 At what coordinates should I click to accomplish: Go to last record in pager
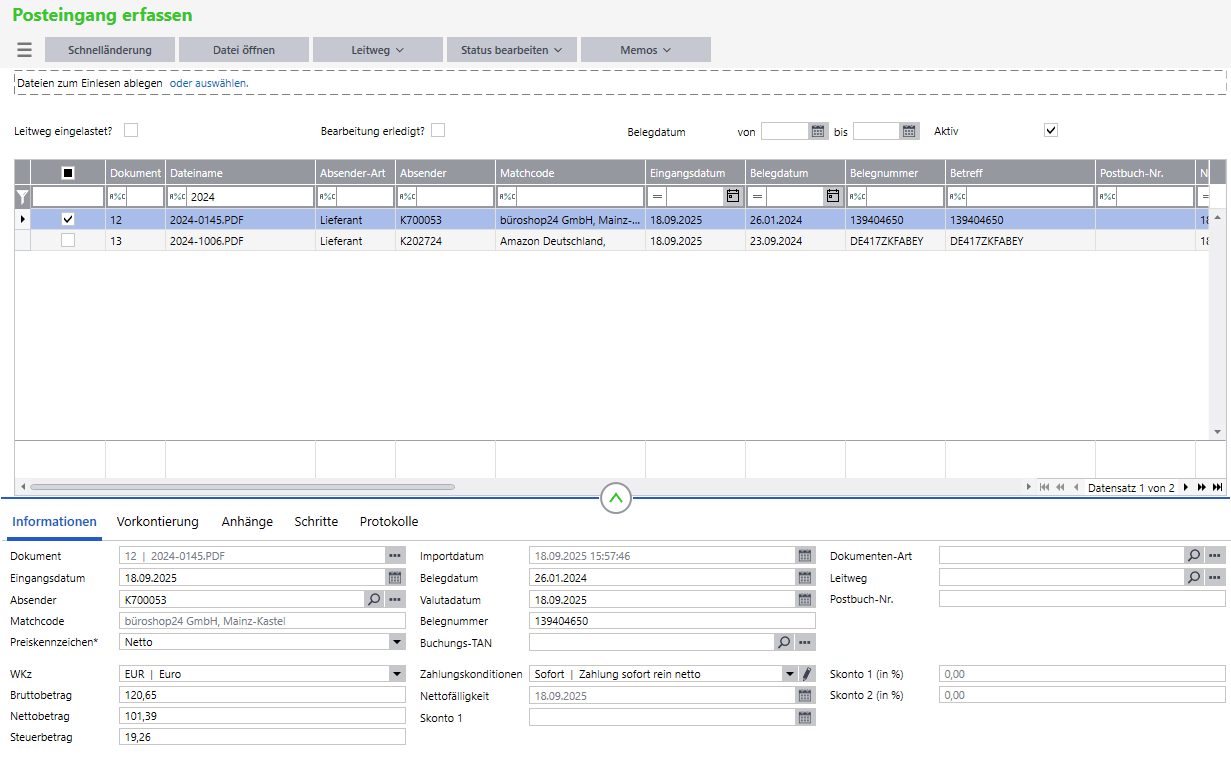coord(1217,487)
